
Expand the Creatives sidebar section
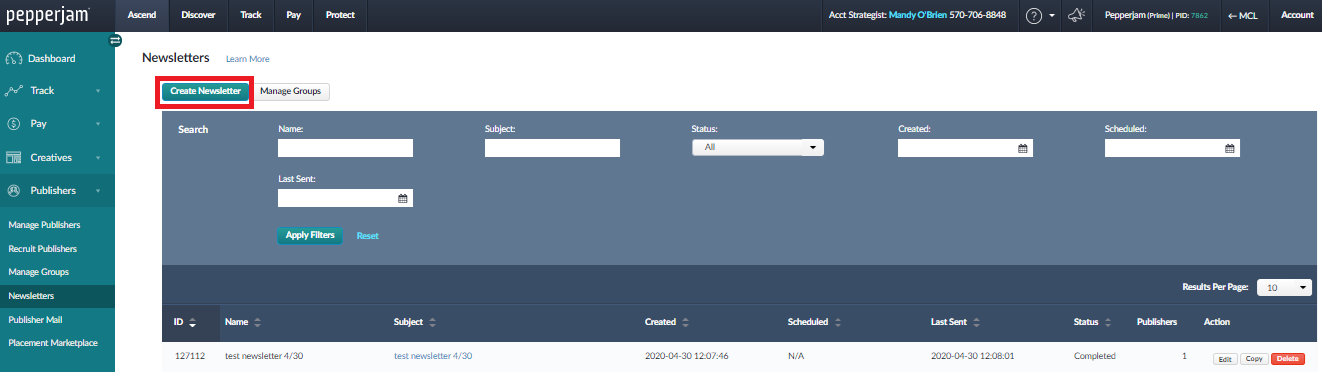pos(98,157)
